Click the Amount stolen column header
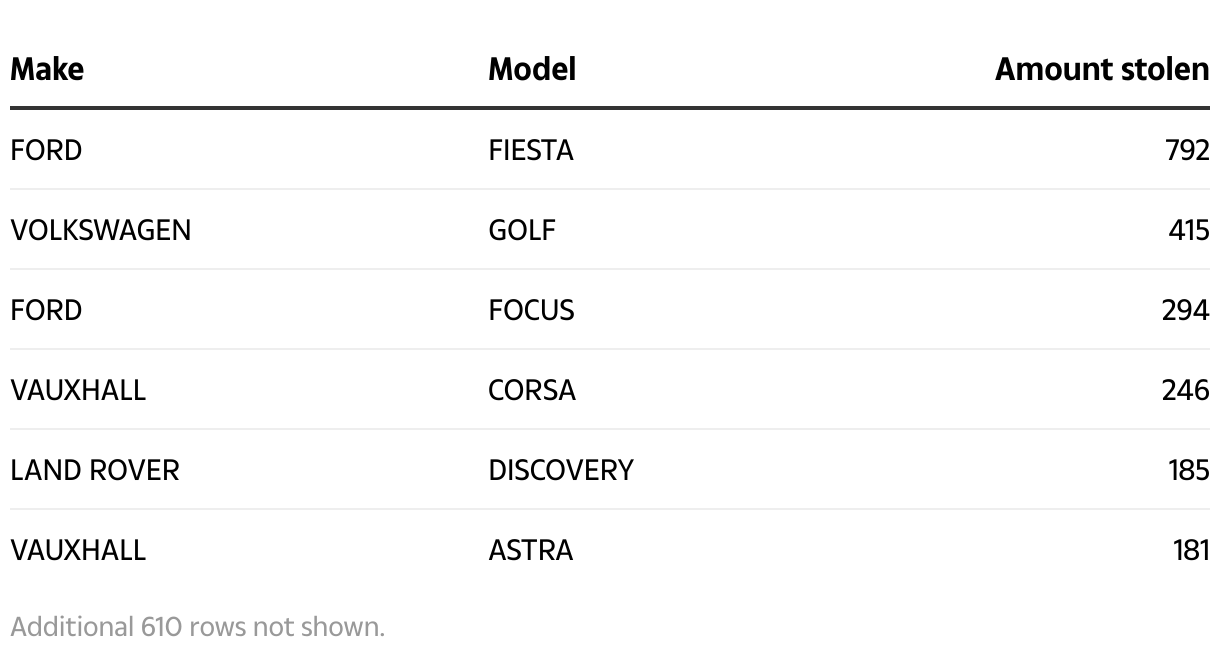1220x654 pixels. pos(1101,69)
